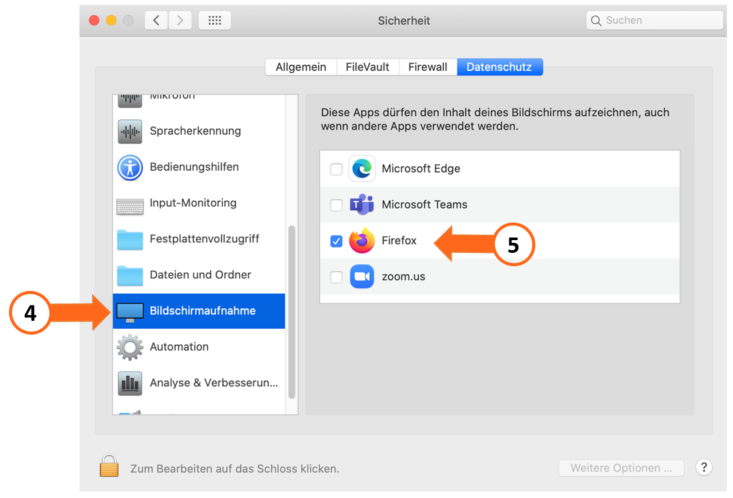This screenshot has height=498, width=733.
Task: Click the Input-Monitoring keyboard icon
Action: (130, 206)
